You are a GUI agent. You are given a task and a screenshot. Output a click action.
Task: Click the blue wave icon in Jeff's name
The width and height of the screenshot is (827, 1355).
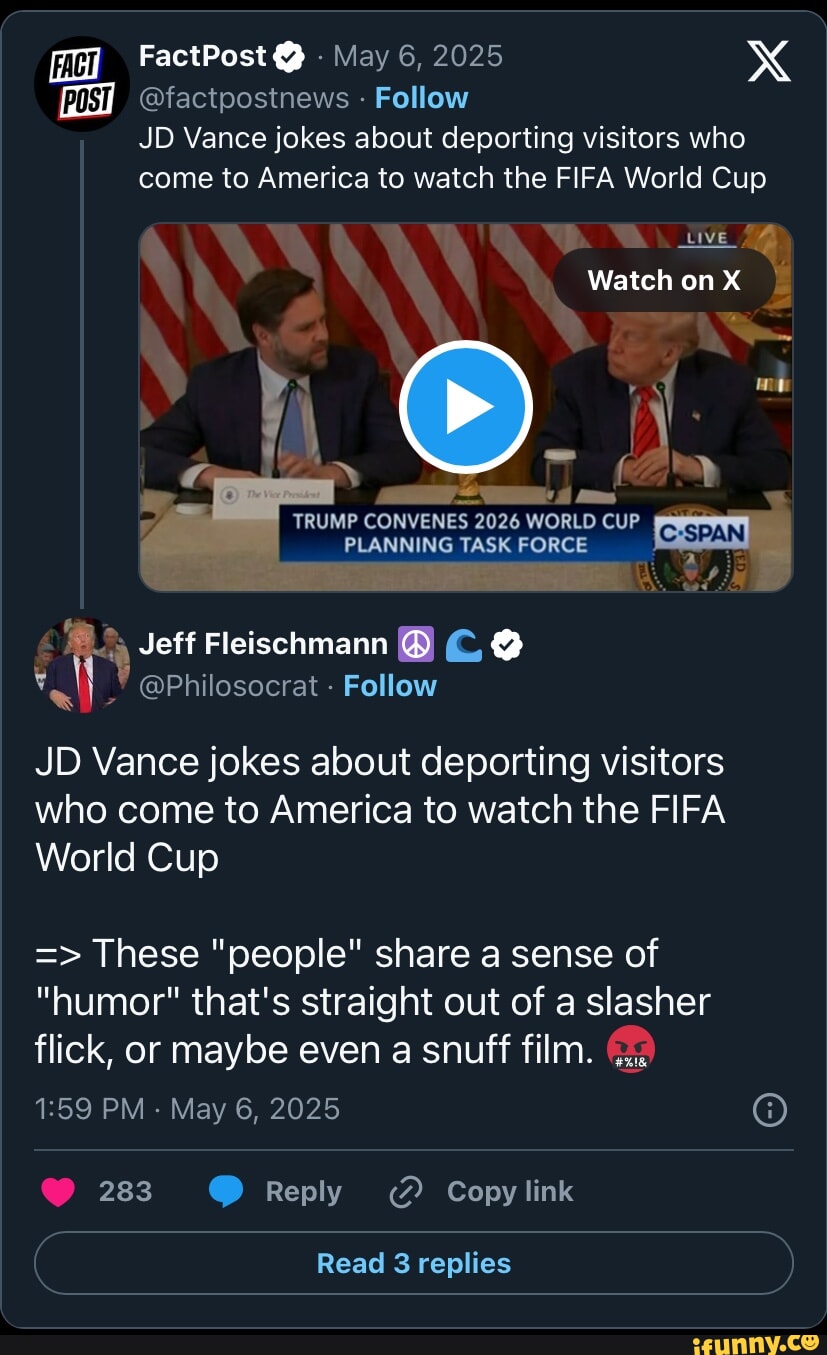[462, 644]
